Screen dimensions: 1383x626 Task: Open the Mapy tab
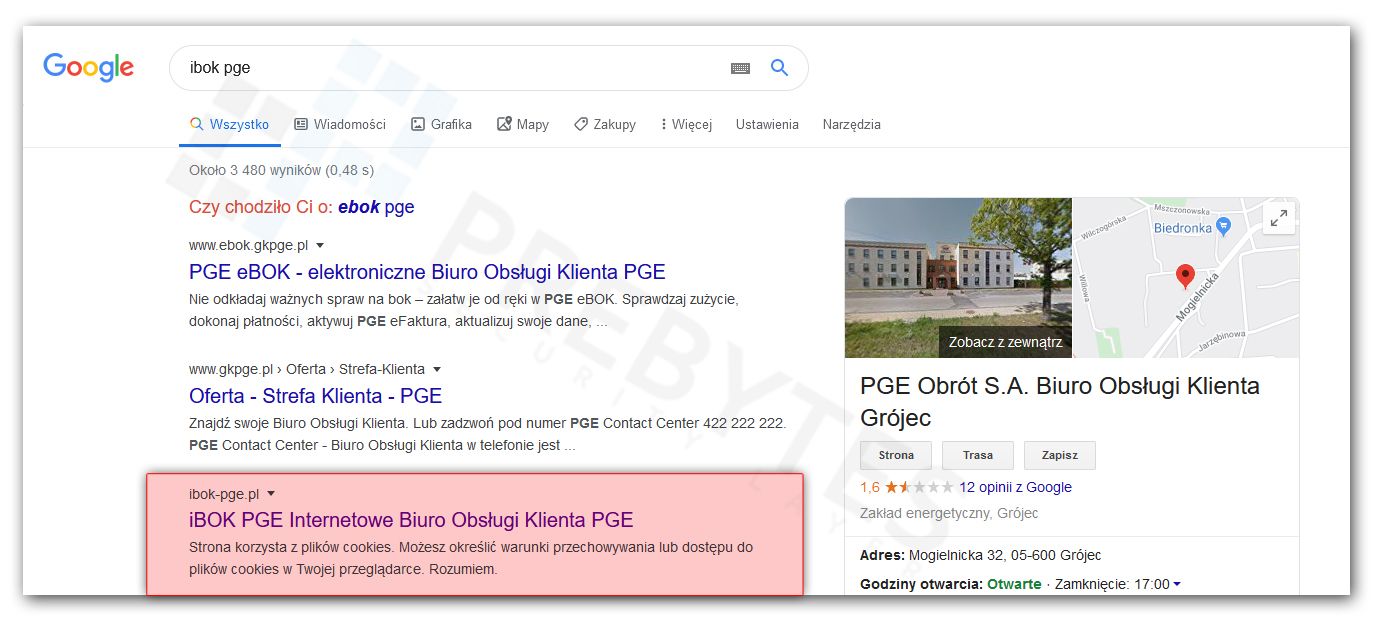[523, 124]
